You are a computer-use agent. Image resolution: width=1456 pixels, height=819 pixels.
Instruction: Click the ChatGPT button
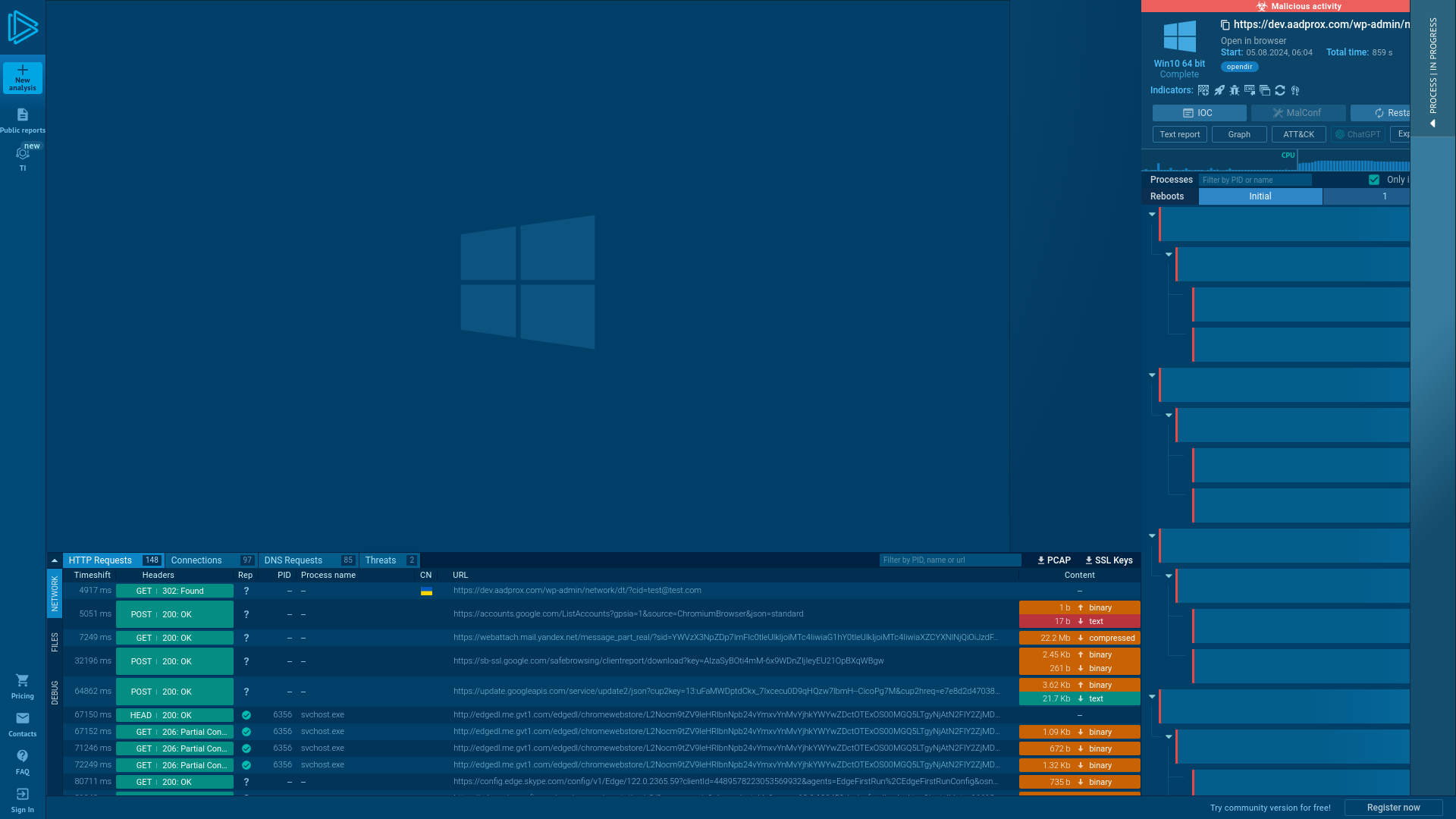(1357, 134)
